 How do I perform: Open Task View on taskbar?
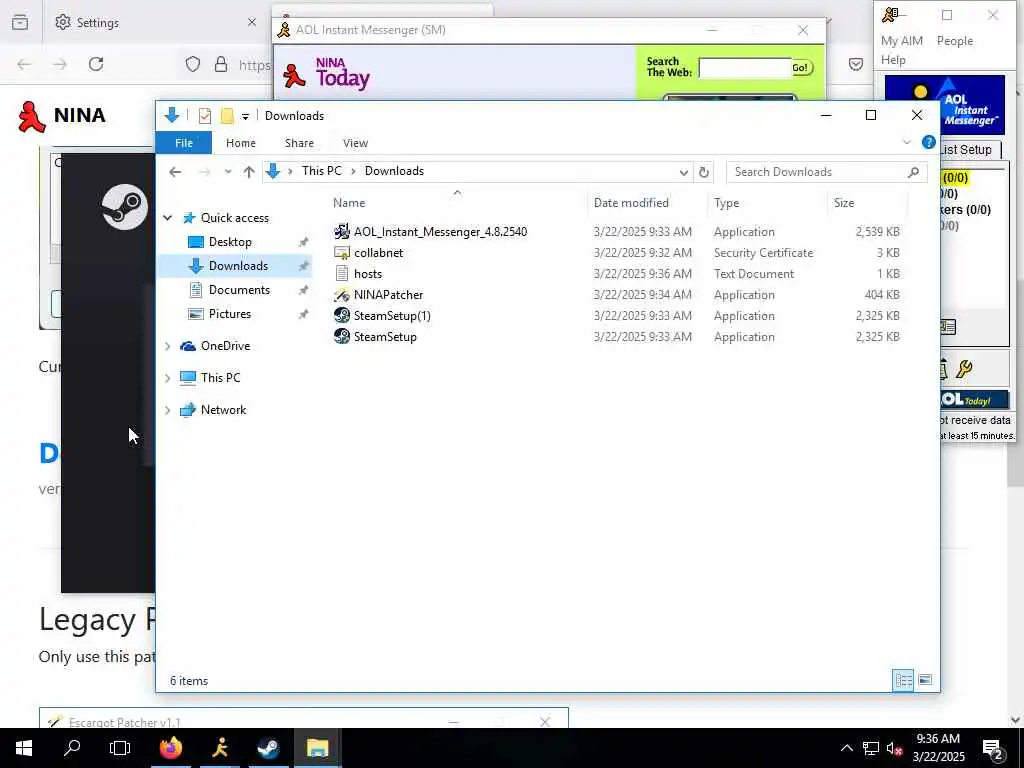pyautogui.click(x=120, y=748)
